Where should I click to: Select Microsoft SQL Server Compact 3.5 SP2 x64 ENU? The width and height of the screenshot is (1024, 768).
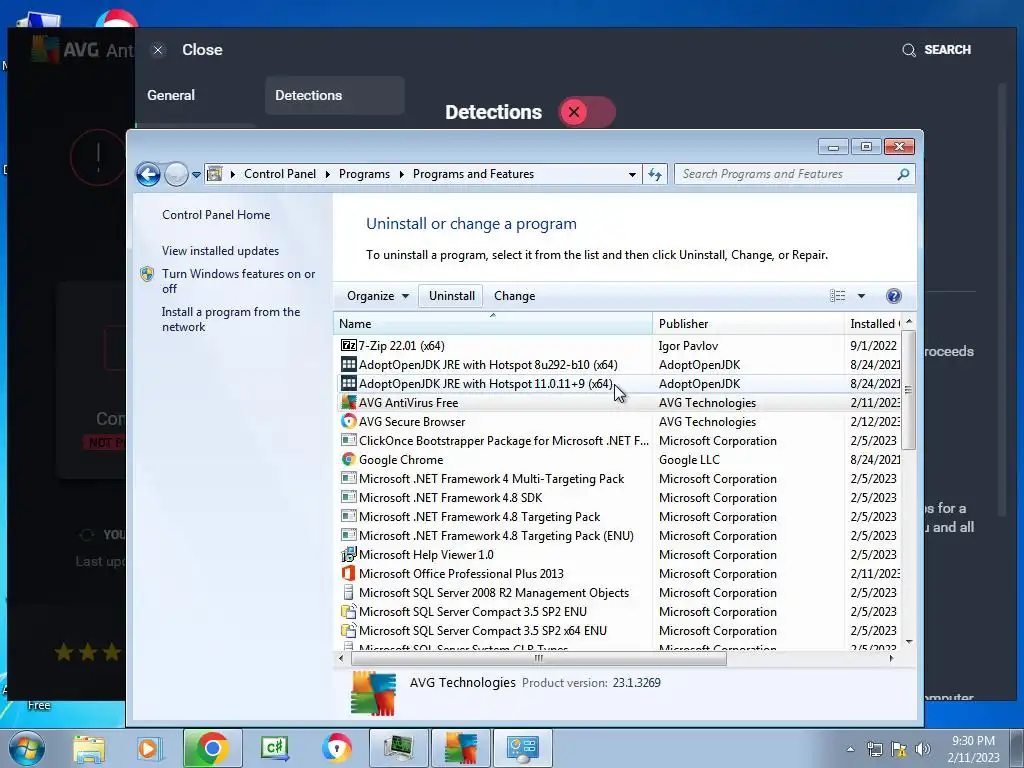coord(620,630)
